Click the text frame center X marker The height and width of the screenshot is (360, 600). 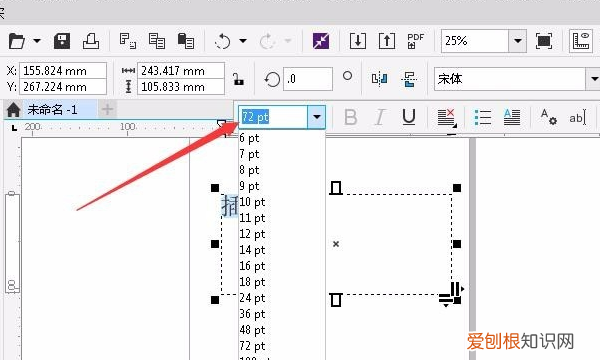click(336, 244)
